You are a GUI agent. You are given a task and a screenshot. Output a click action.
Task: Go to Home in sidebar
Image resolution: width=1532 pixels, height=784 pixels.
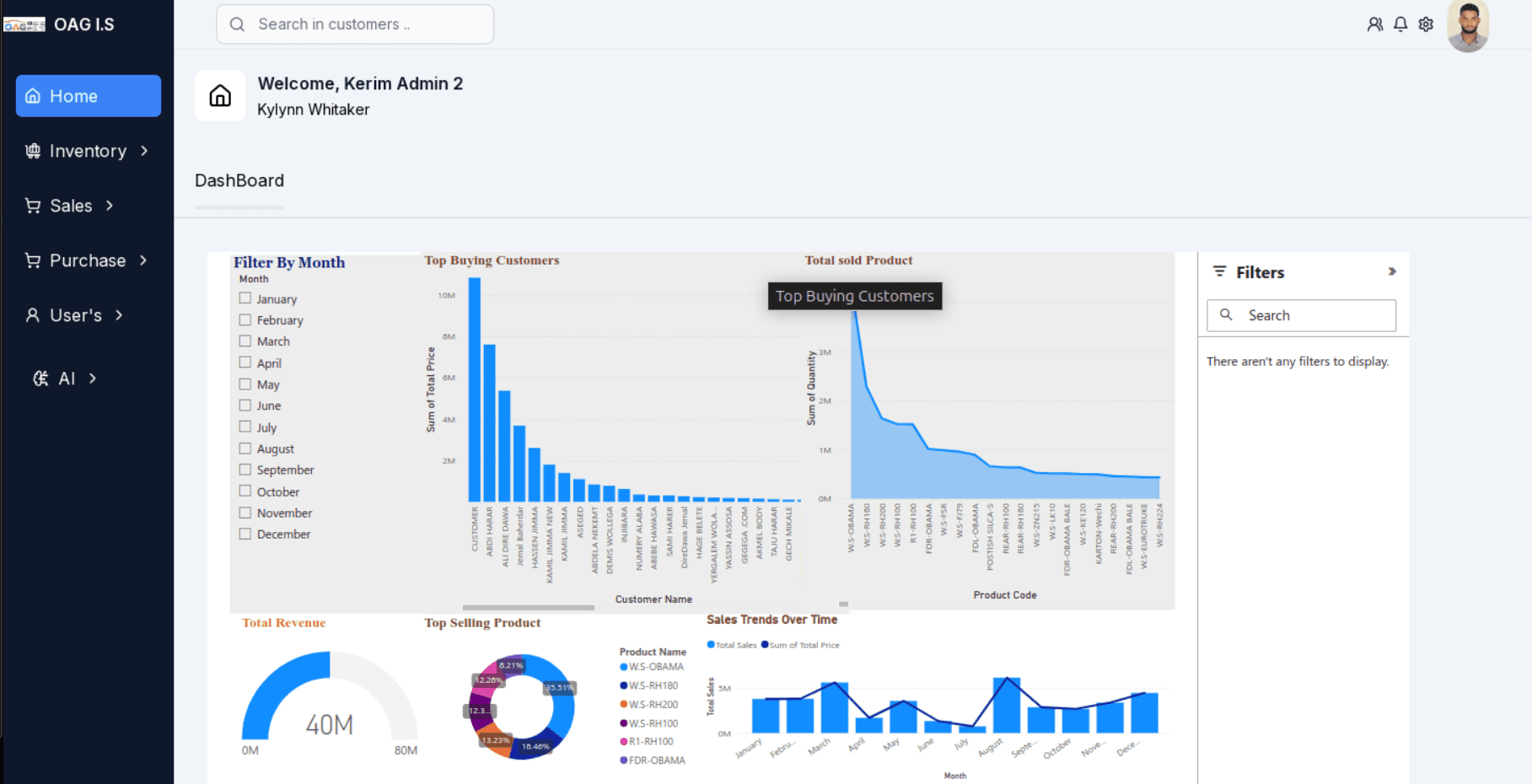point(89,96)
